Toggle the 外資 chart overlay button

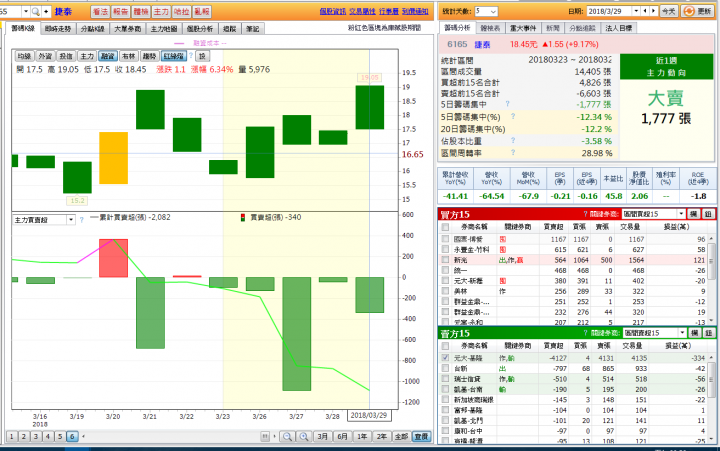(x=45, y=56)
